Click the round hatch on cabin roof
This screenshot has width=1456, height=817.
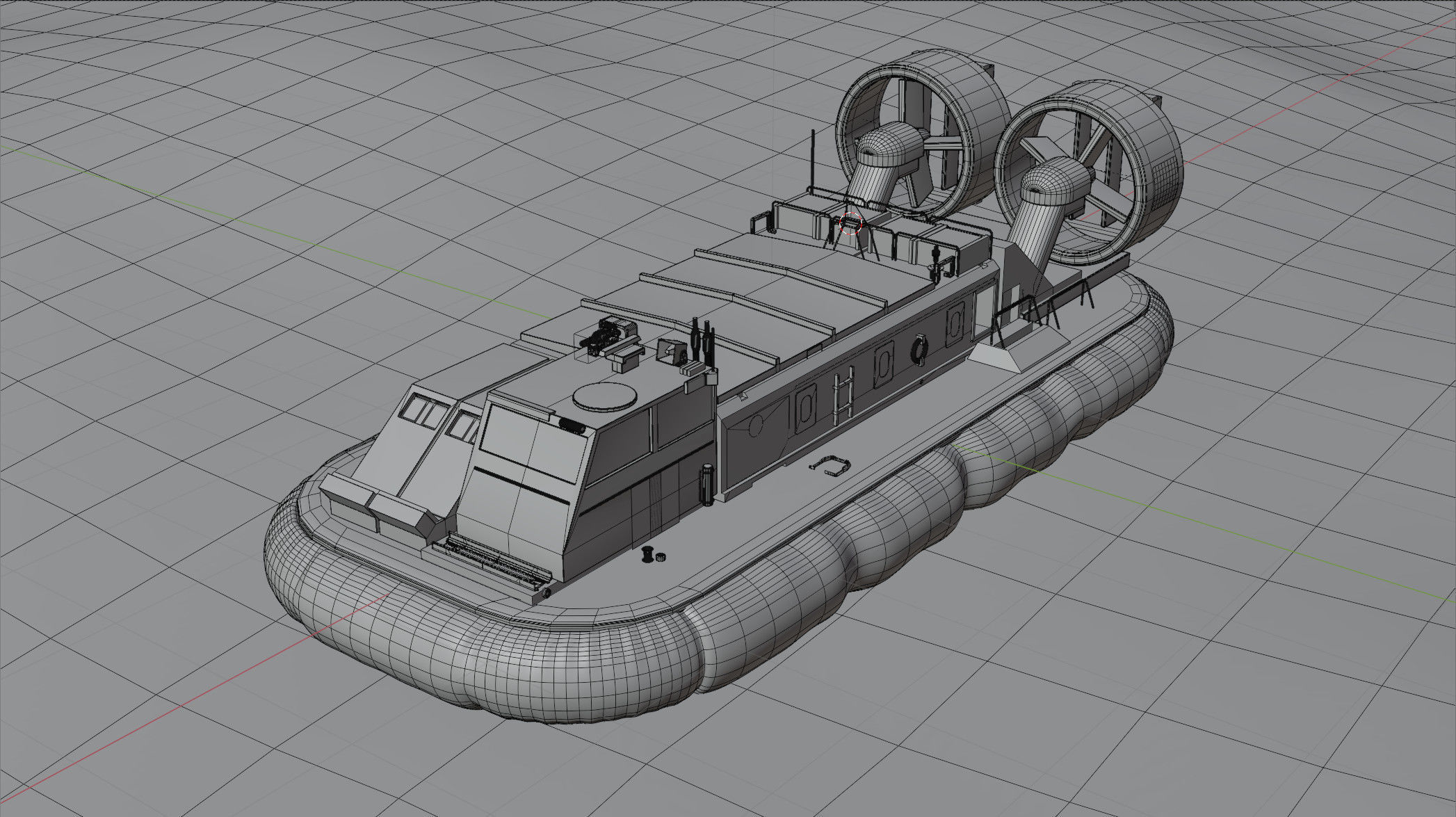pyautogui.click(x=606, y=396)
